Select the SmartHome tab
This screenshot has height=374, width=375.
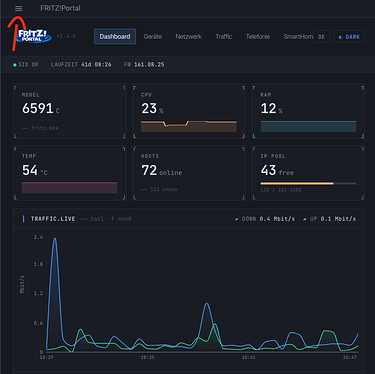[298, 36]
